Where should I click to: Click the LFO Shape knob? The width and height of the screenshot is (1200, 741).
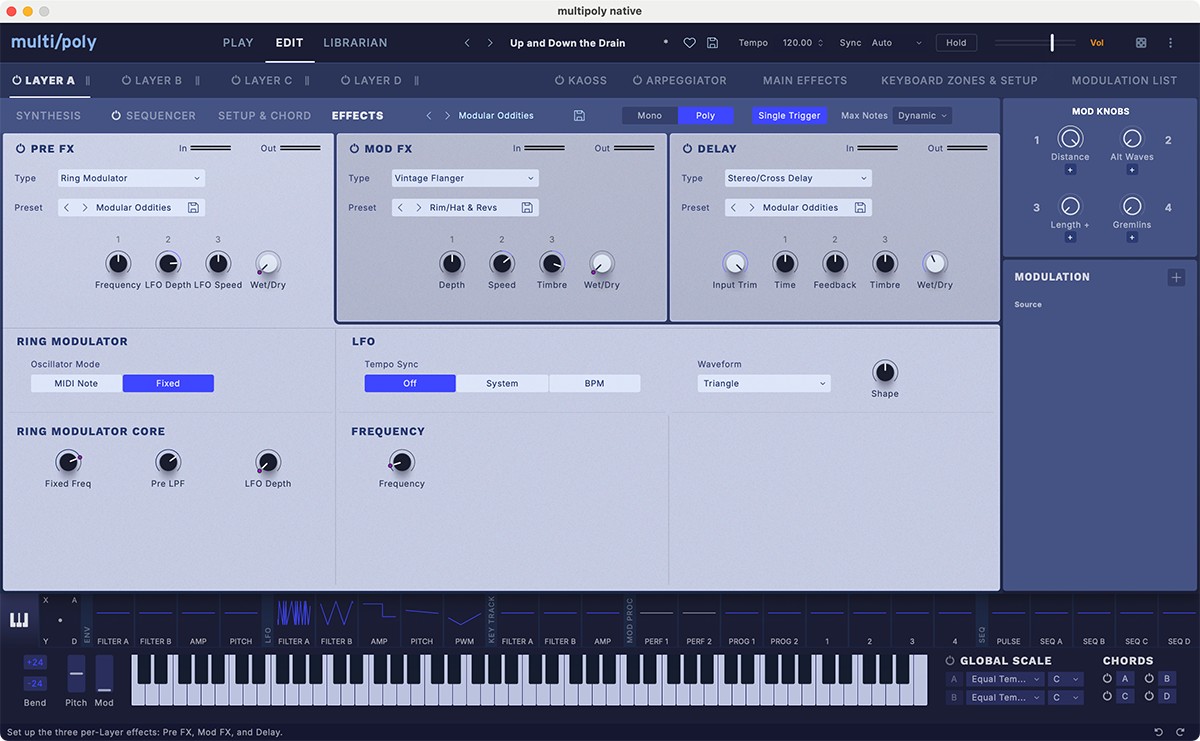pos(885,373)
